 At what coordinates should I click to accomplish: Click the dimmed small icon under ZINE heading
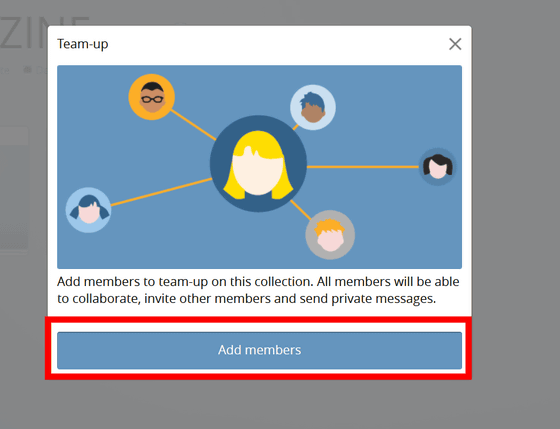tap(27, 70)
